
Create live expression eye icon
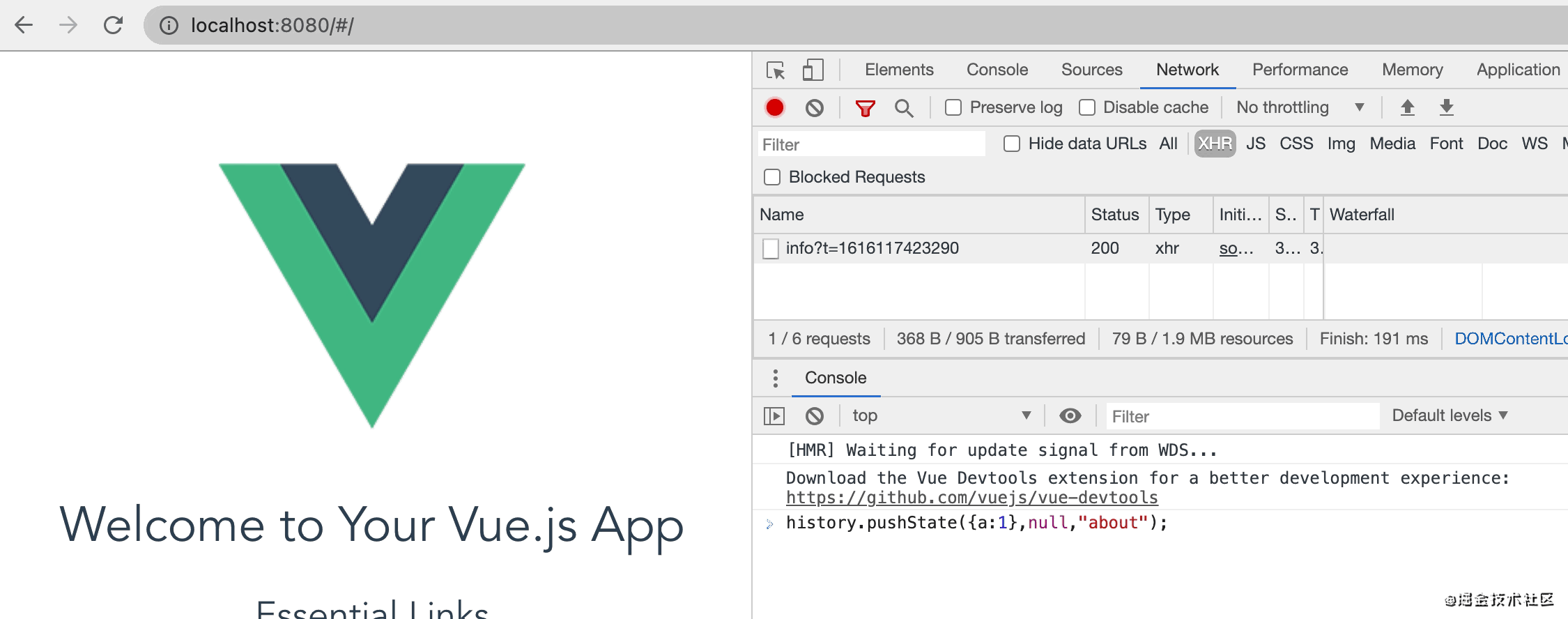tap(1070, 415)
